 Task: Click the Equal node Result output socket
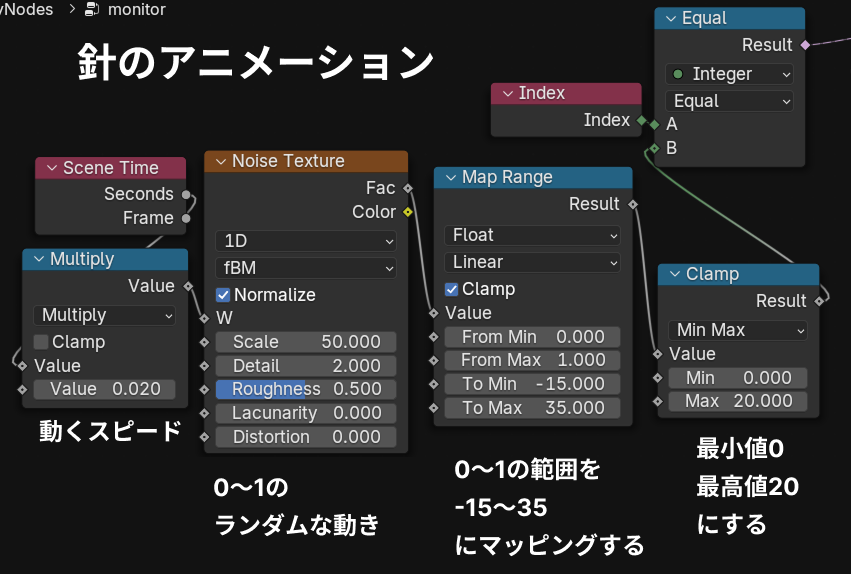pyautogui.click(x=805, y=45)
